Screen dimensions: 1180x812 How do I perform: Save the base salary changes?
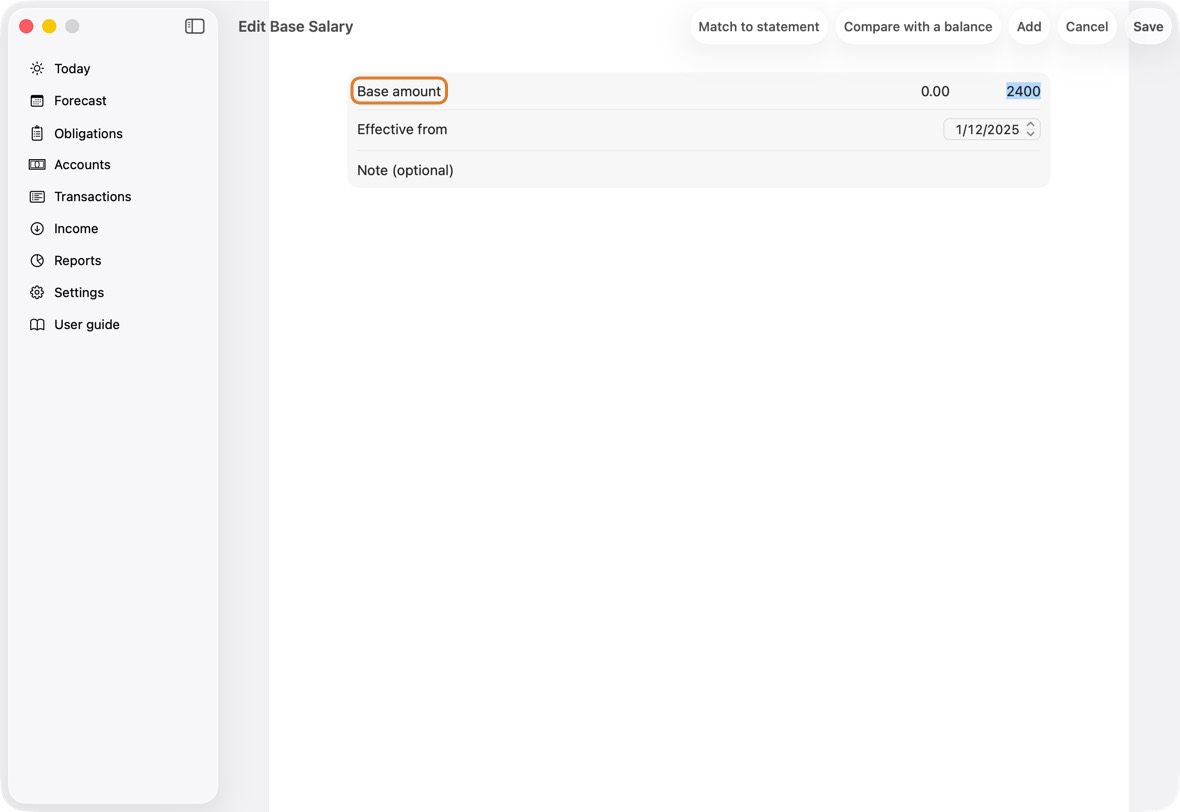[1148, 26]
